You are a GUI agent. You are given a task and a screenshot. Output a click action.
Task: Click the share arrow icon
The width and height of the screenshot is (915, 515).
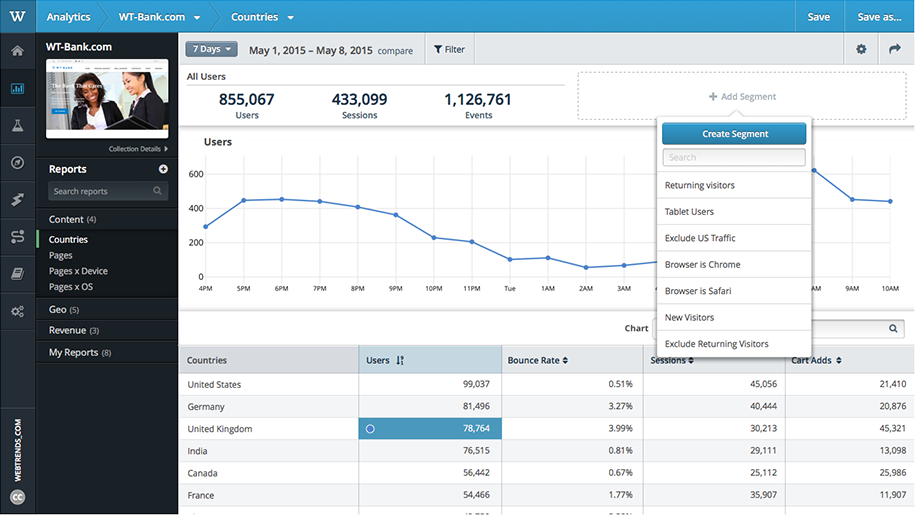(895, 50)
